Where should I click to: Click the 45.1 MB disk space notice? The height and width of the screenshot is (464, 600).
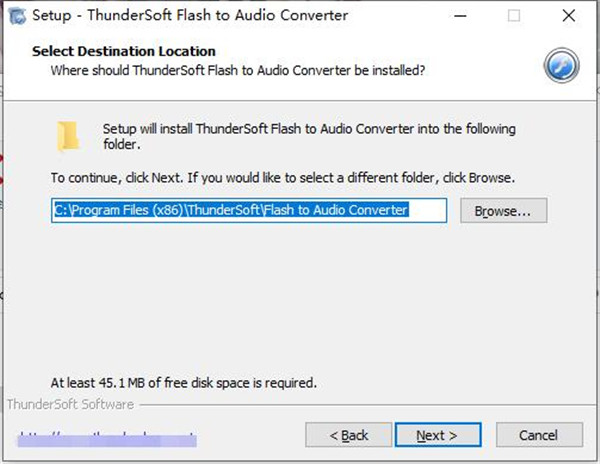184,383
